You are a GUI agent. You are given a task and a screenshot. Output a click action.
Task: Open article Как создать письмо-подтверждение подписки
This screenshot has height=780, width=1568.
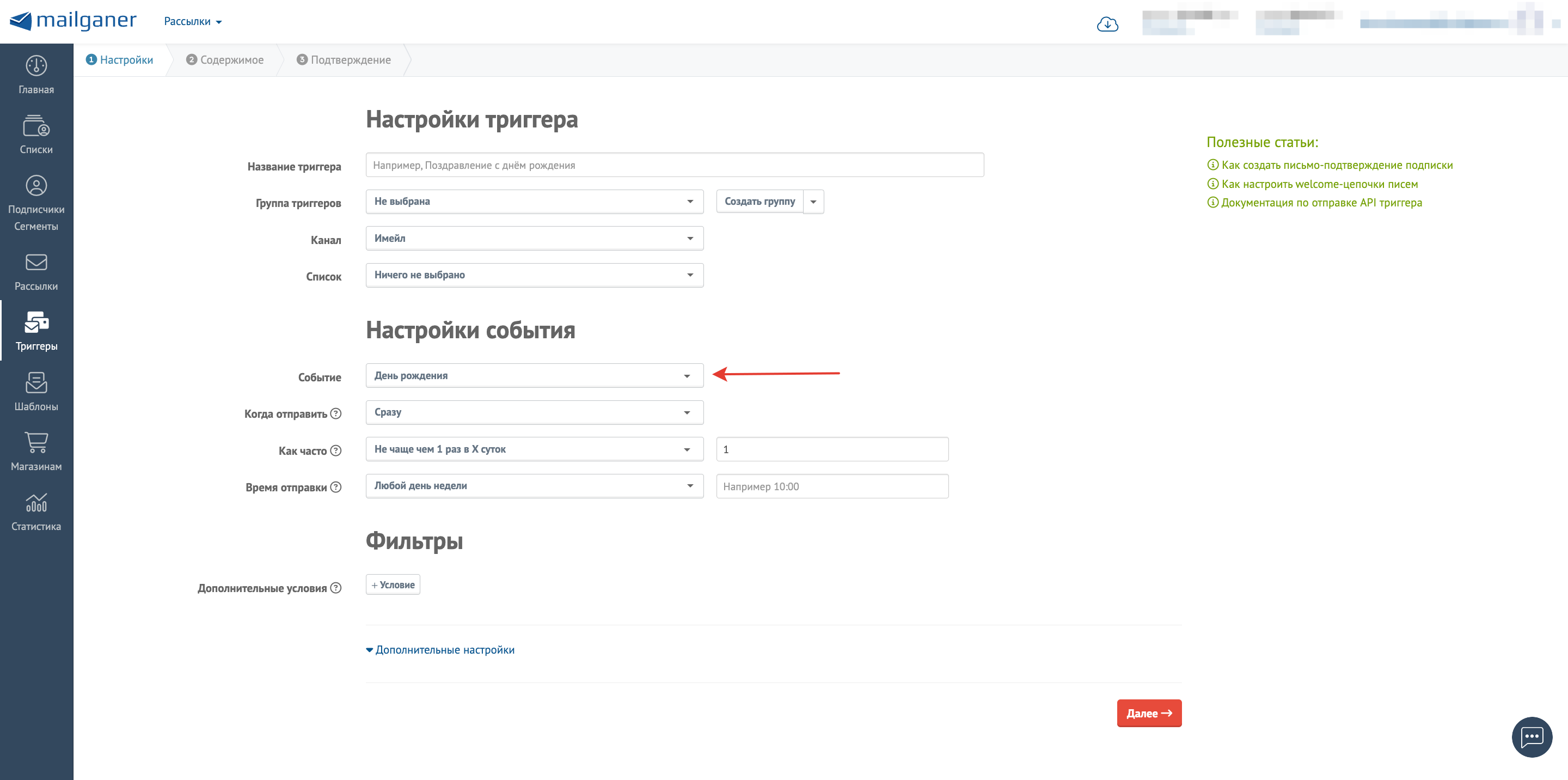tap(1330, 165)
